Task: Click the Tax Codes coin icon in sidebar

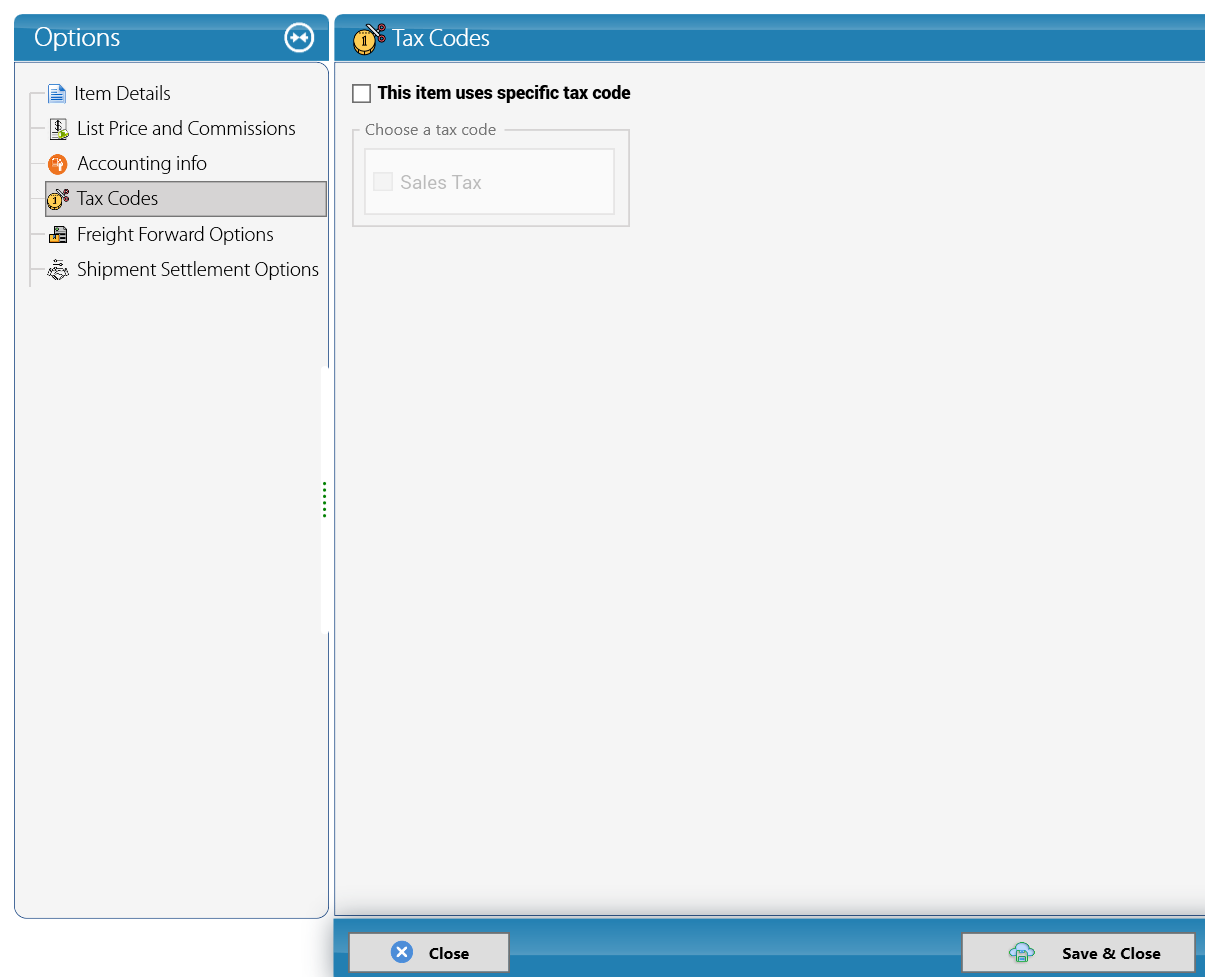Action: pos(59,199)
